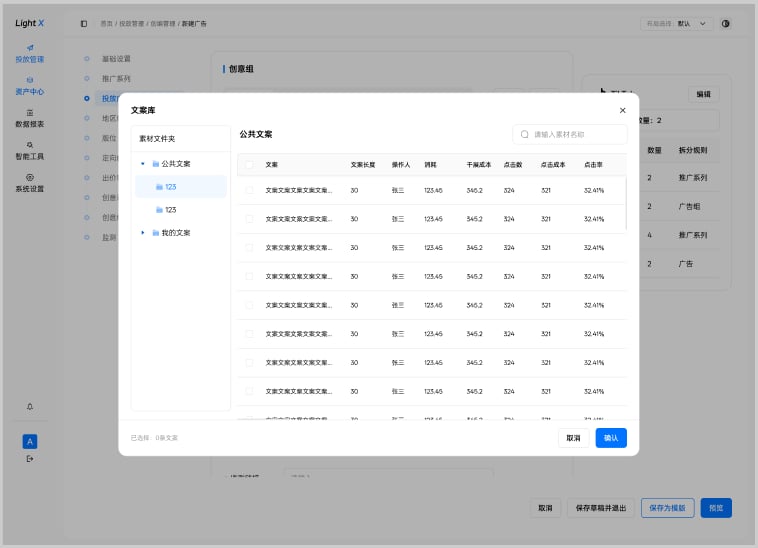The width and height of the screenshot is (758, 548).
Task: Check the sixth table row checkbox
Action: (x=249, y=334)
